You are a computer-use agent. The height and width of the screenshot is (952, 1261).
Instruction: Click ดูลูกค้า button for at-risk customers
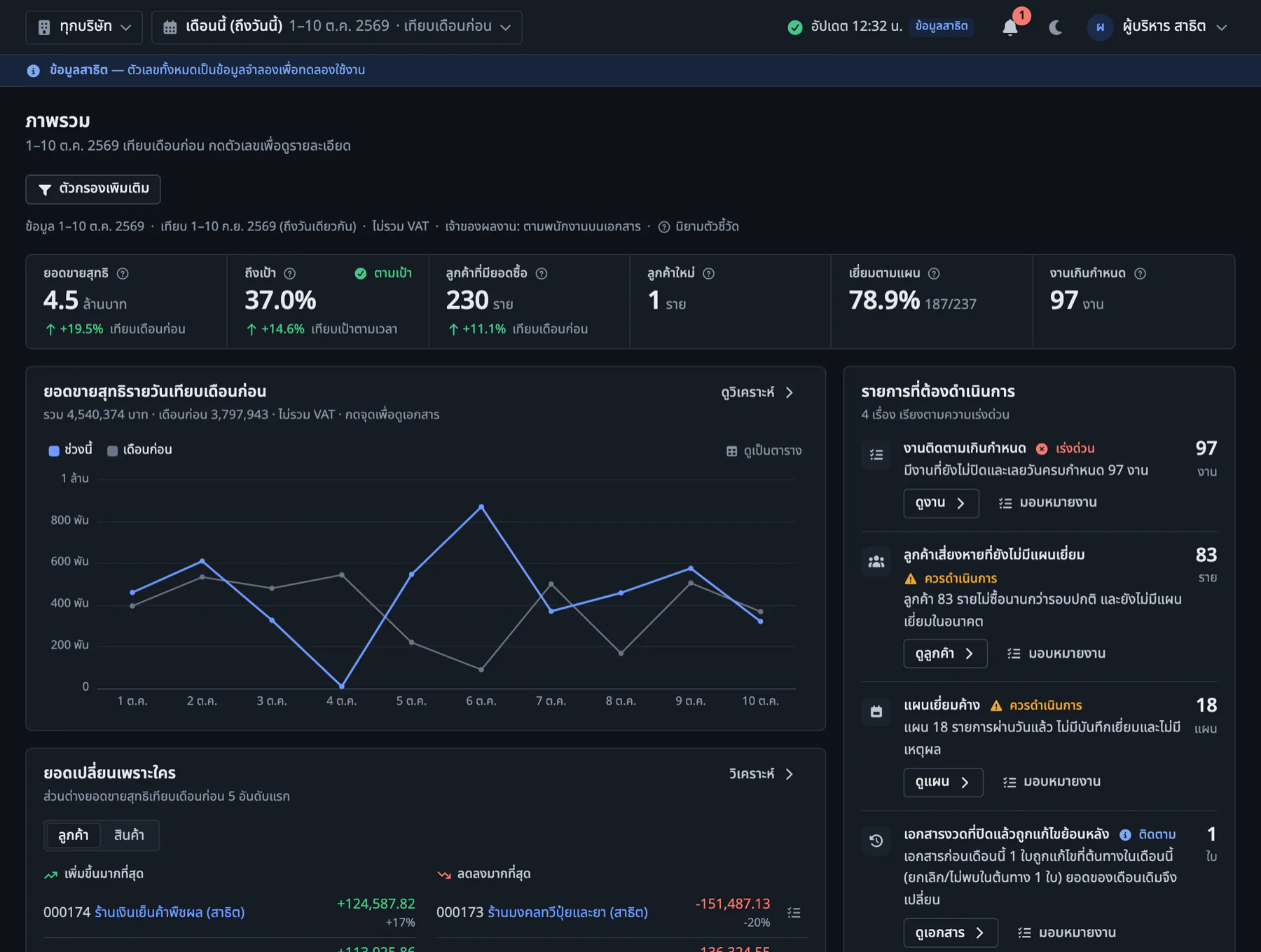pyautogui.click(x=945, y=654)
